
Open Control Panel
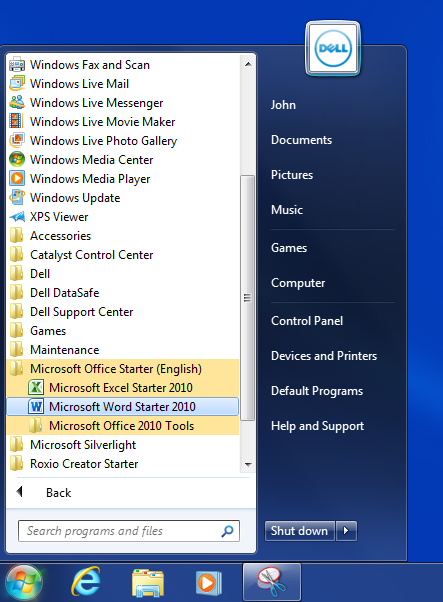[x=307, y=321]
